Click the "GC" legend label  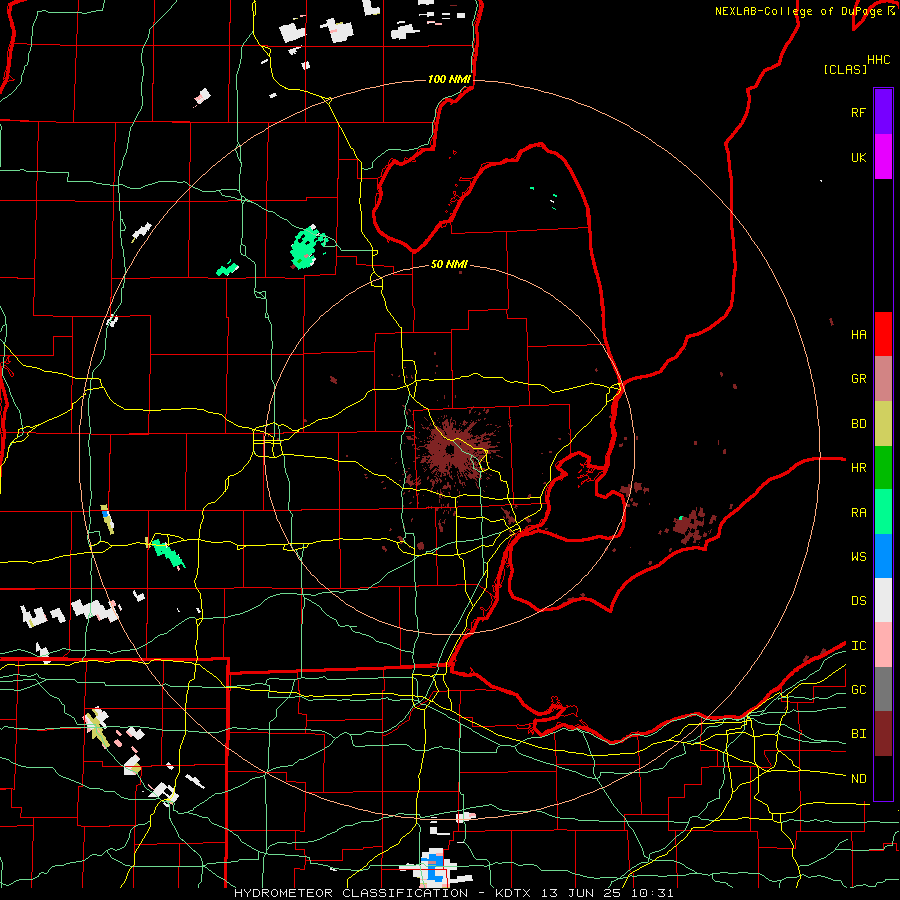tap(858, 690)
